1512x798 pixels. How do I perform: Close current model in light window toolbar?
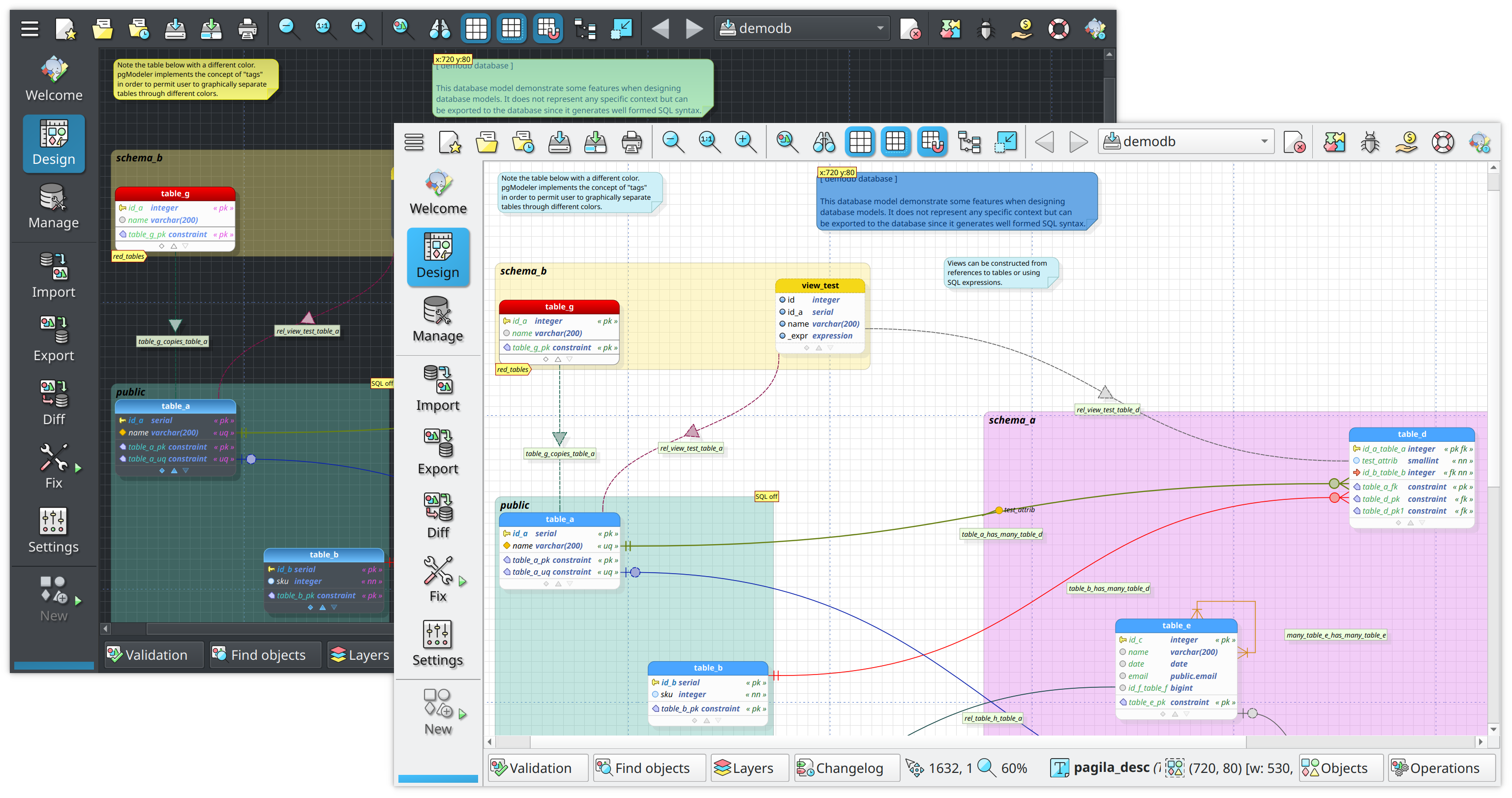(1294, 142)
